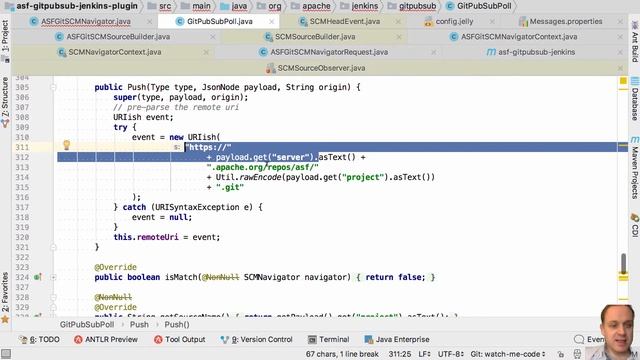Image resolution: width=640 pixels, height=360 pixels.
Task: Open the 9: Version Control tool window
Action: [x=256, y=340]
